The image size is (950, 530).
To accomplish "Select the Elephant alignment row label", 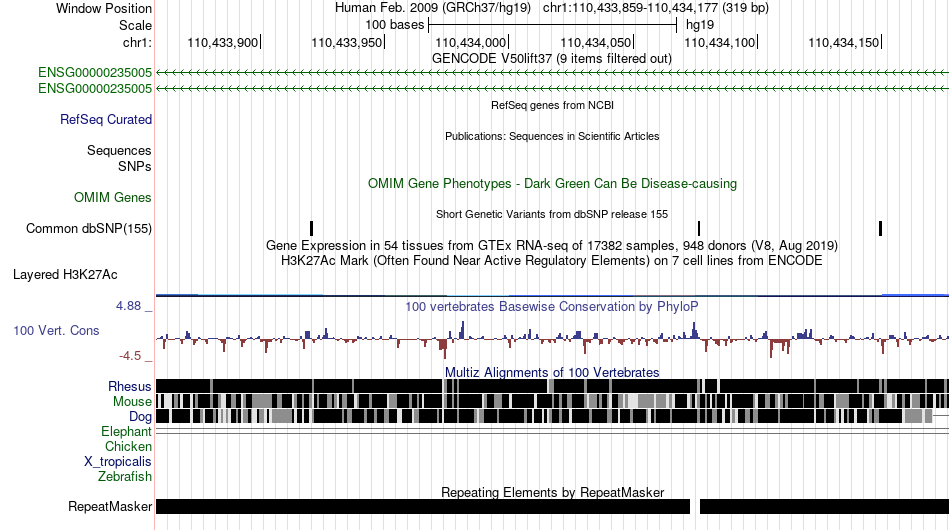I will [126, 431].
